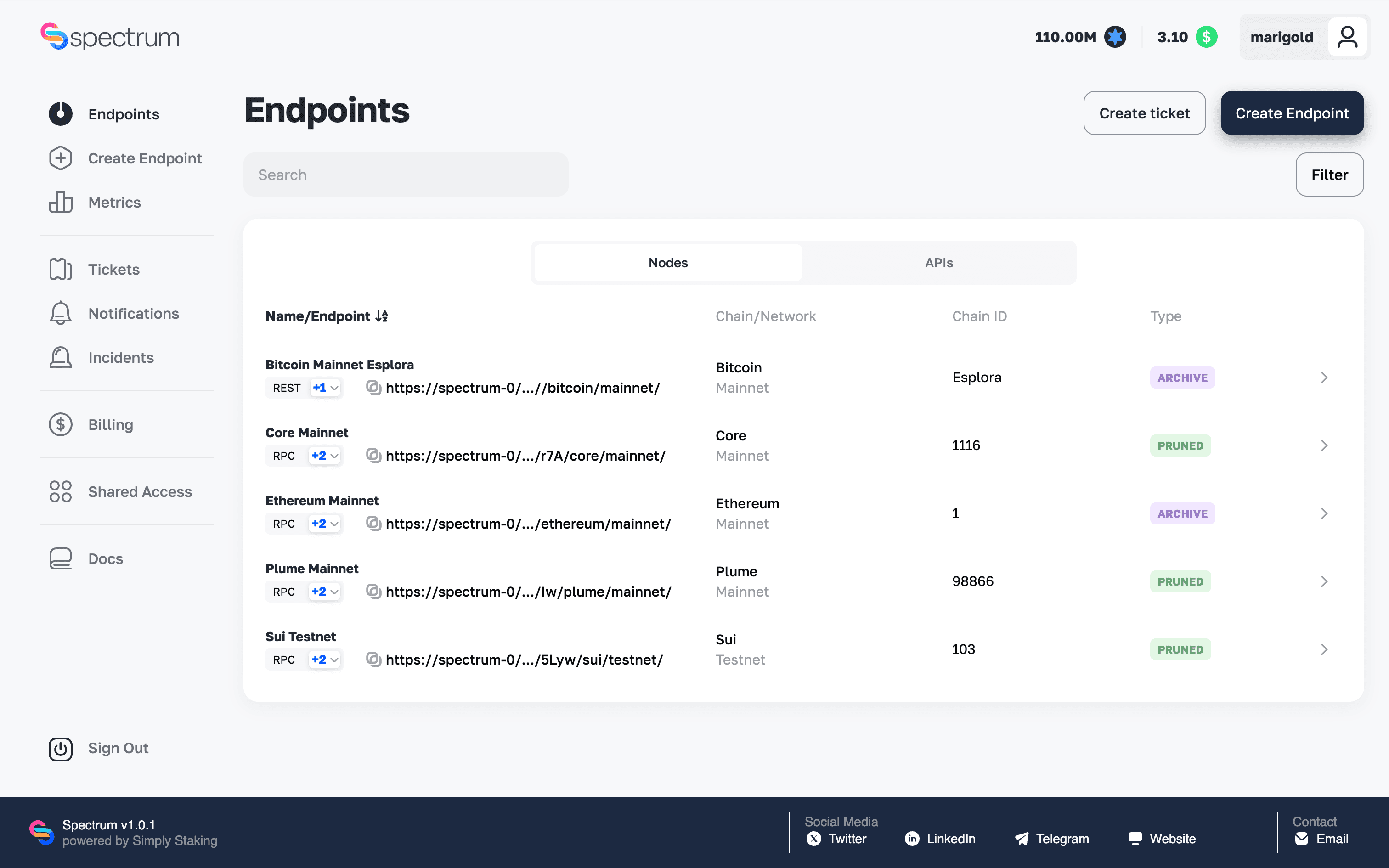Open Twitter from the footer

[x=837, y=839]
